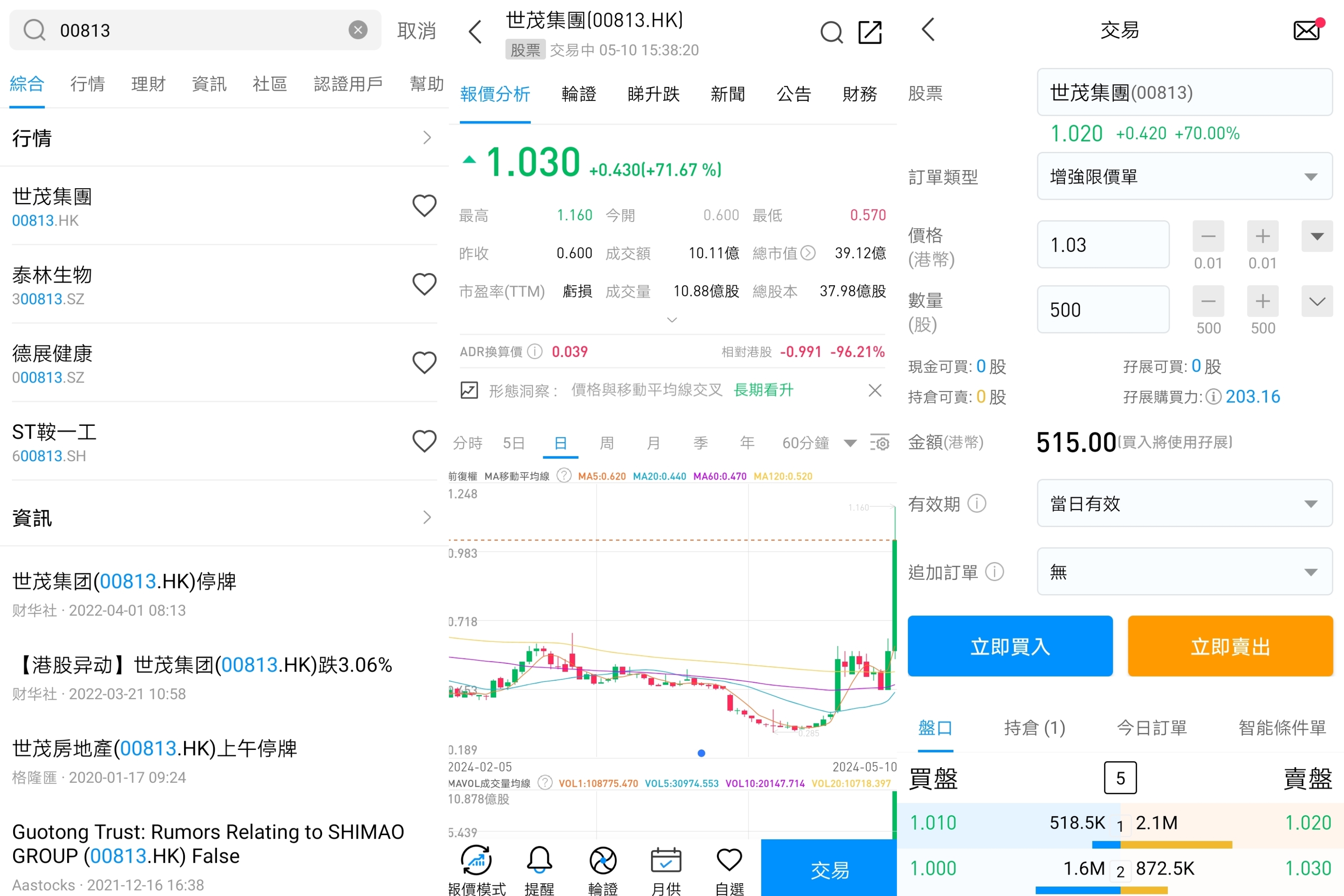Switch to the 持倉 (1) tab

click(x=1034, y=728)
